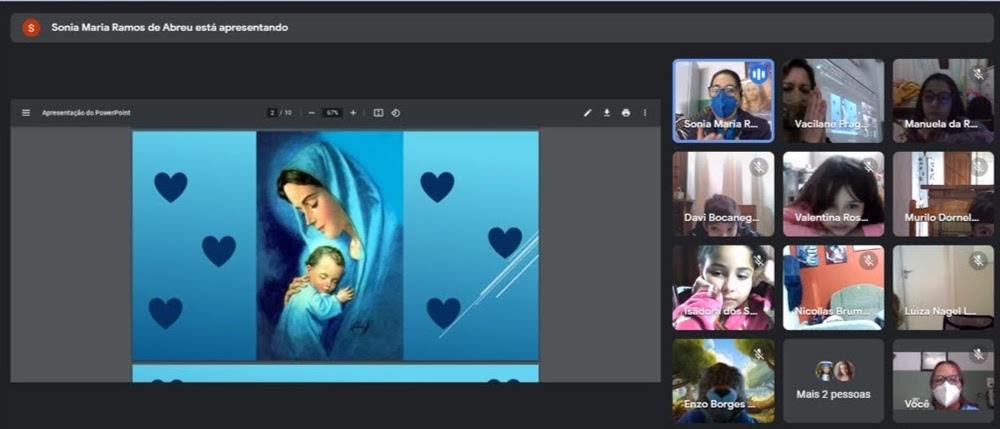1000x429 pixels.
Task: Download the presentation file
Action: [606, 113]
